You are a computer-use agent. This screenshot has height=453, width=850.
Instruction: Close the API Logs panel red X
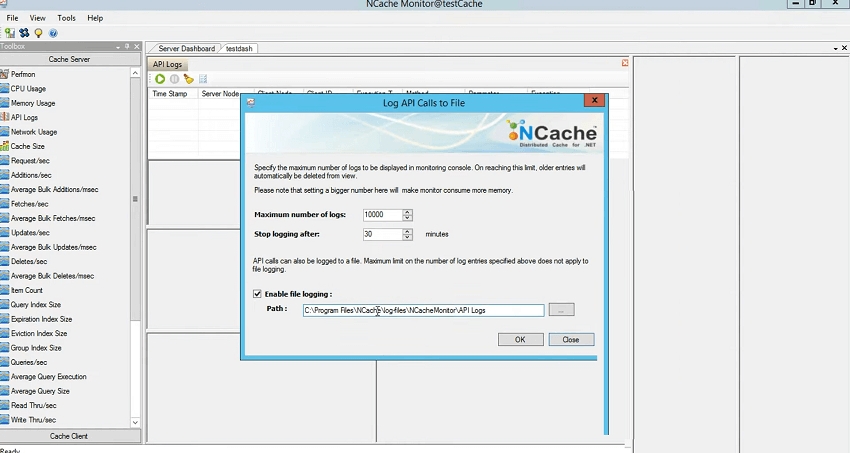[x=624, y=63]
